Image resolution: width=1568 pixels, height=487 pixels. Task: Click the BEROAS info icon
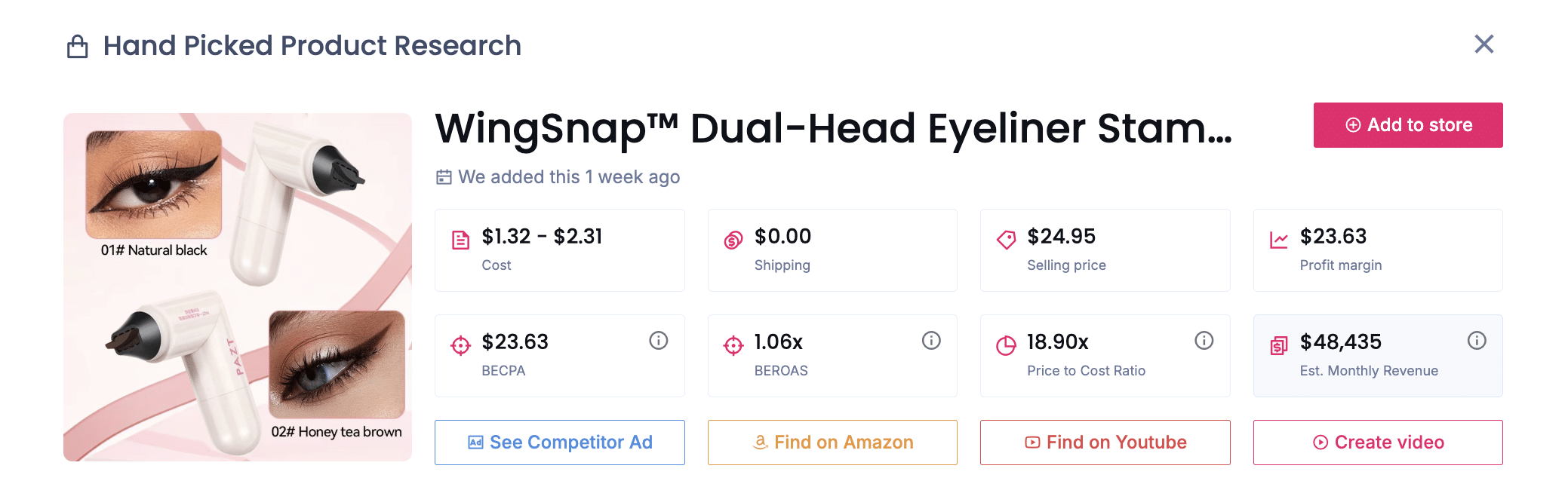pyautogui.click(x=931, y=341)
